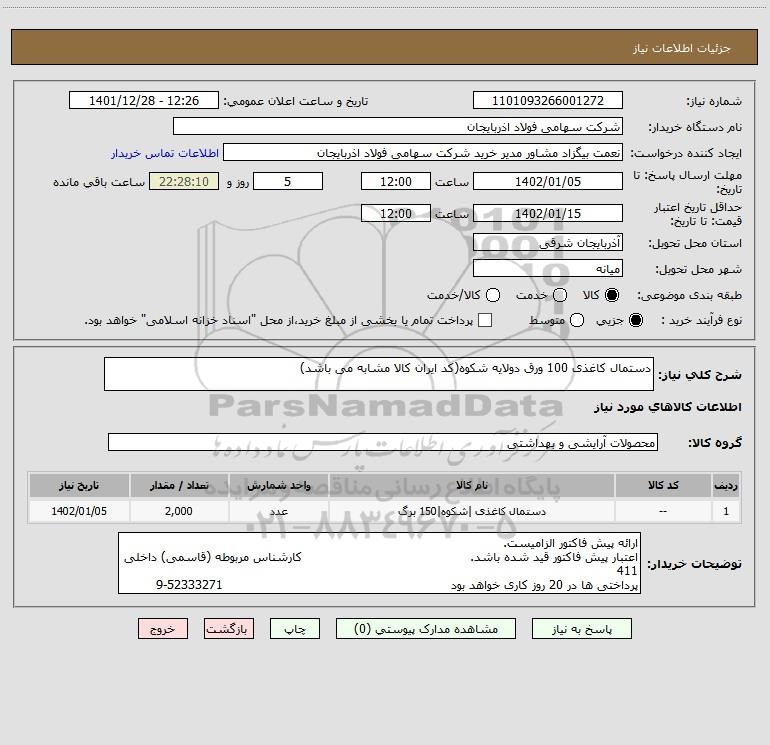Screen dimensions: 770x745
Task: Click the واحد شمارش column header
Action: click(x=278, y=485)
